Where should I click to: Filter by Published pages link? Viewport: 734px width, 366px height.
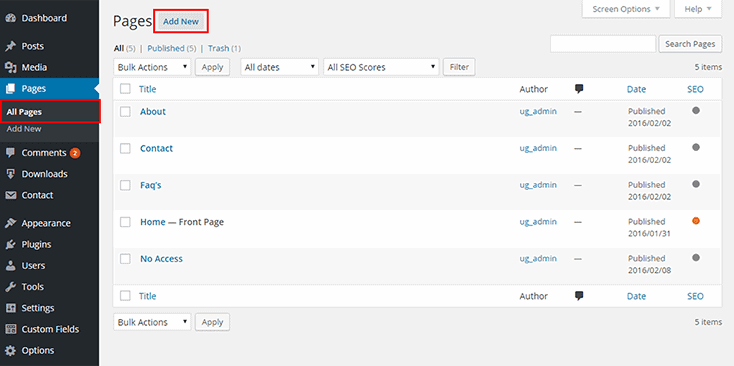click(x=166, y=48)
